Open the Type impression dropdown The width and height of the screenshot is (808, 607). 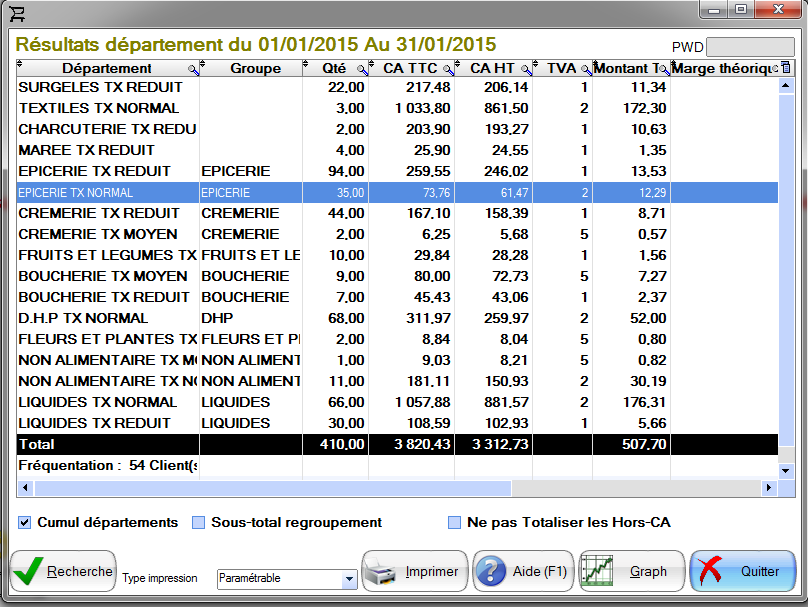(349, 579)
